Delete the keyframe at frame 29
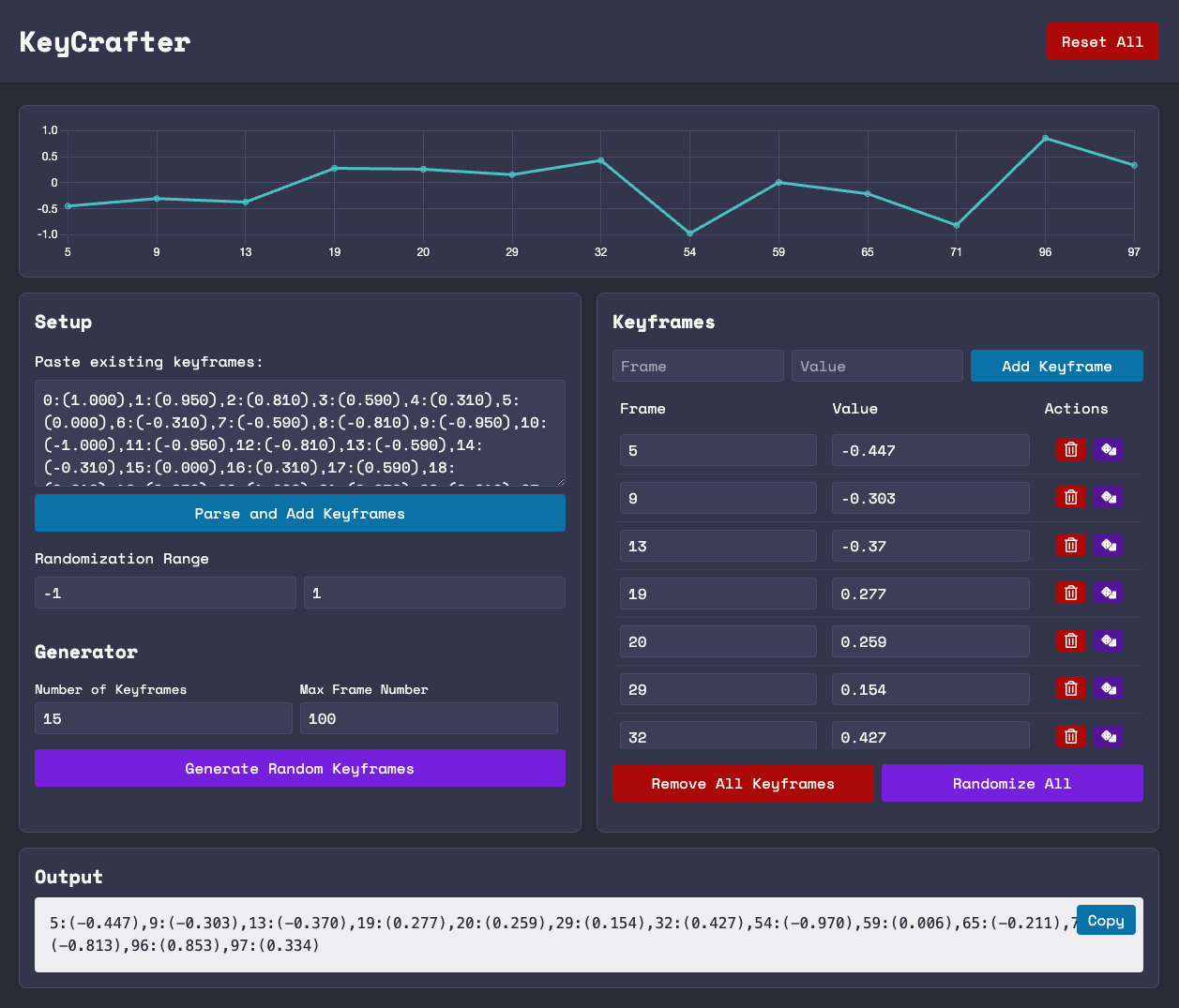 point(1070,689)
